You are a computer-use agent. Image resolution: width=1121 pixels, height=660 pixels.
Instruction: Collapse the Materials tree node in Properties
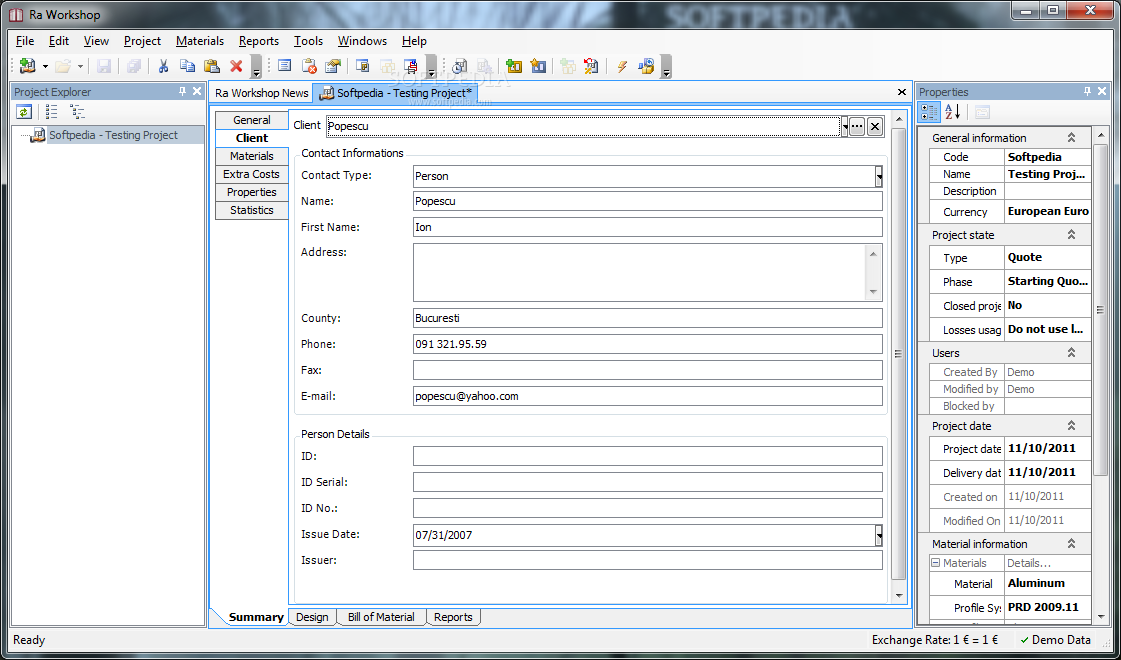pyautogui.click(x=935, y=563)
